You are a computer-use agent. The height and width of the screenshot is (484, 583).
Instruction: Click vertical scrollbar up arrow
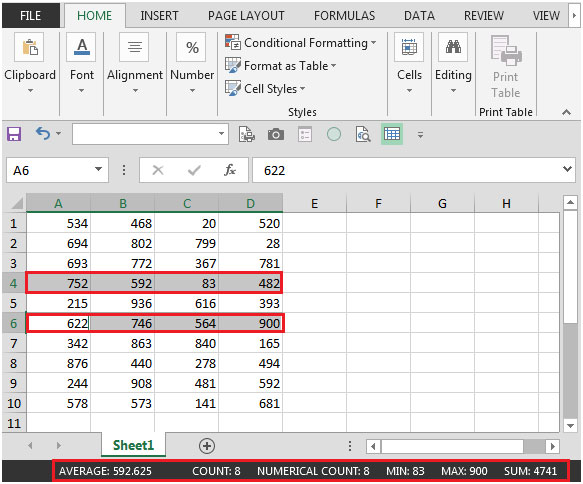(x=570, y=203)
